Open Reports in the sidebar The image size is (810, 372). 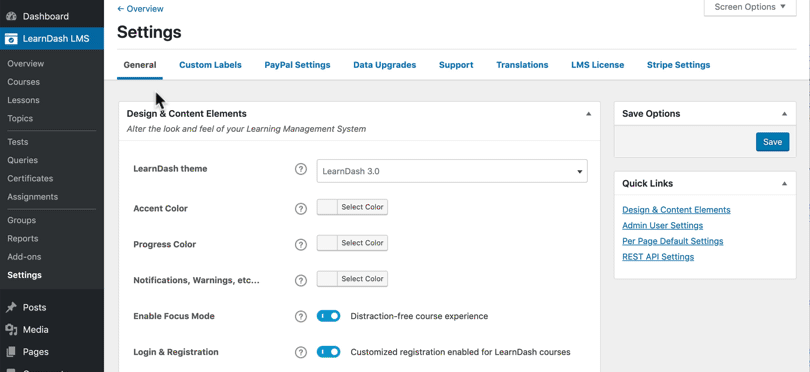[23, 239]
